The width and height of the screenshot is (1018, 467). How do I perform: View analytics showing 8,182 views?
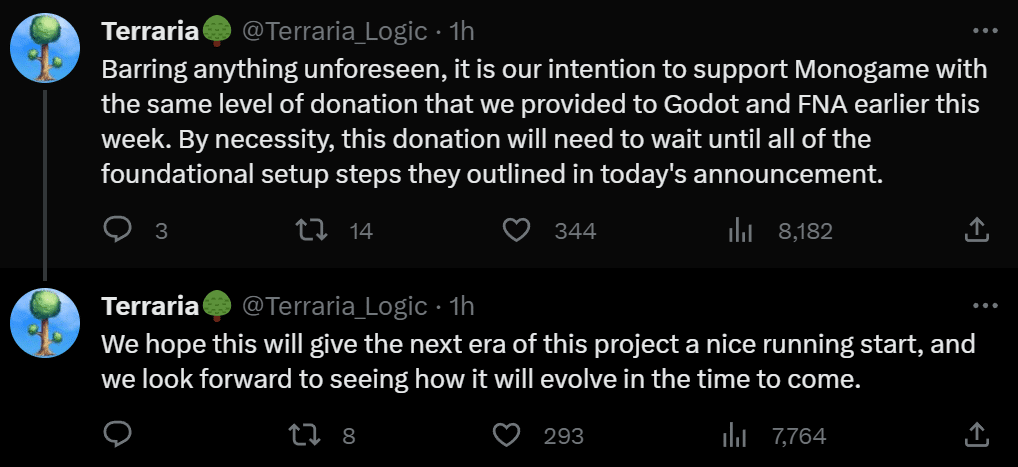(x=739, y=230)
